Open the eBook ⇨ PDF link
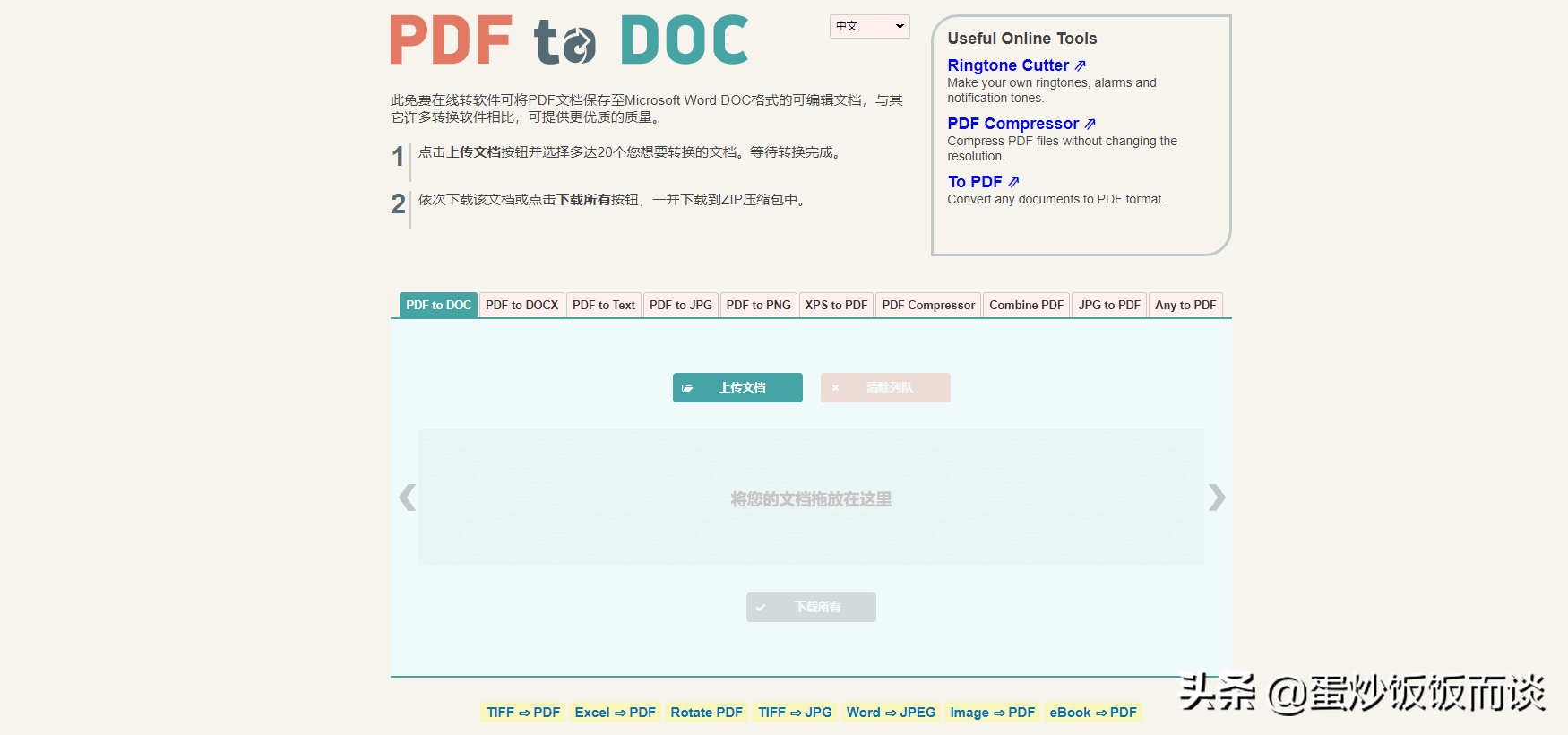This screenshot has width=1568, height=735. (1093, 713)
